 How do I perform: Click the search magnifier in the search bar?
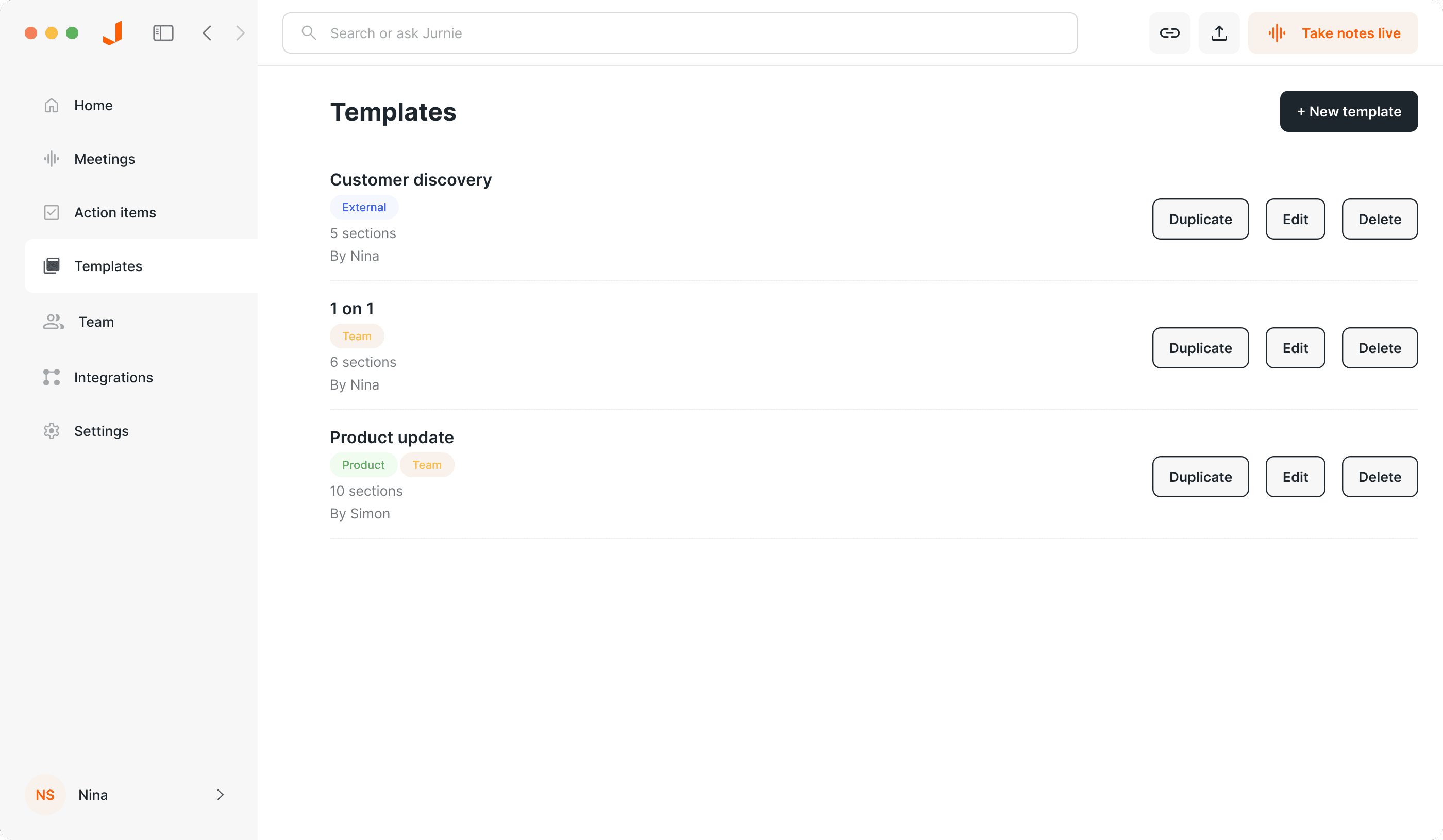tap(309, 32)
